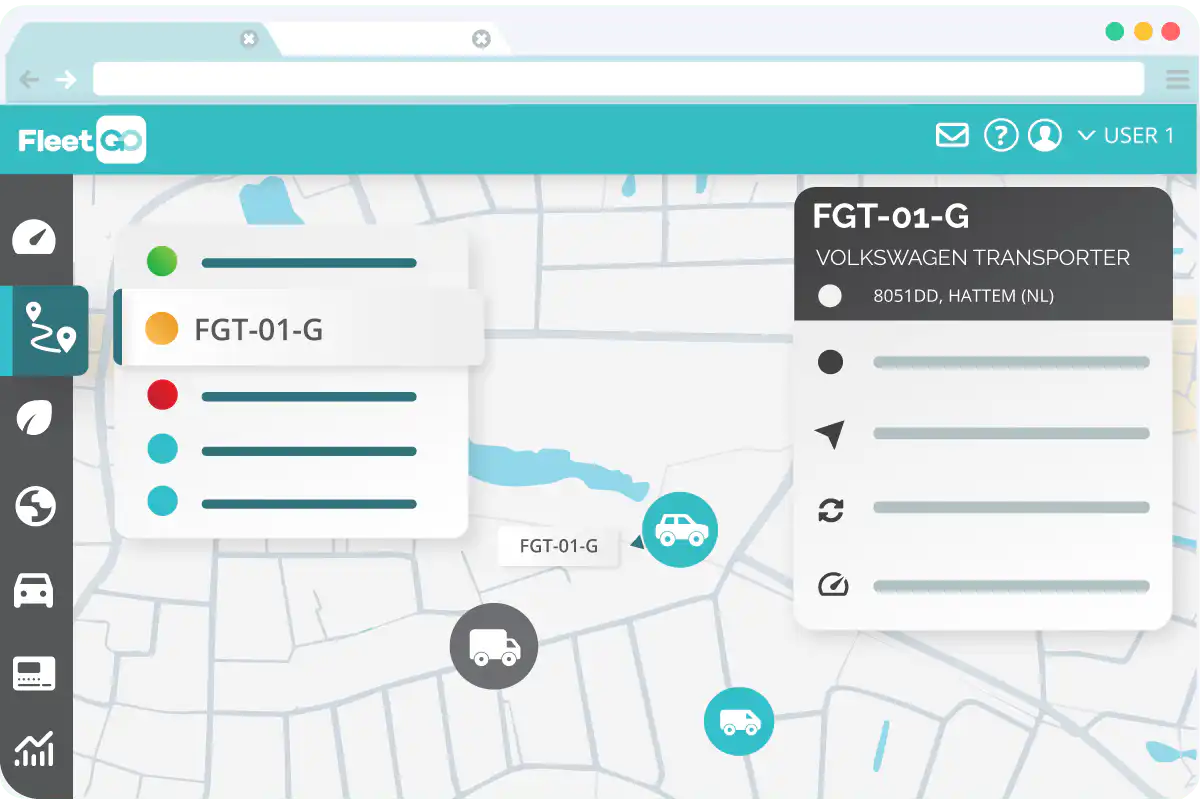Select the red status vehicle row
The width and height of the screenshot is (1200, 800).
tap(290, 396)
